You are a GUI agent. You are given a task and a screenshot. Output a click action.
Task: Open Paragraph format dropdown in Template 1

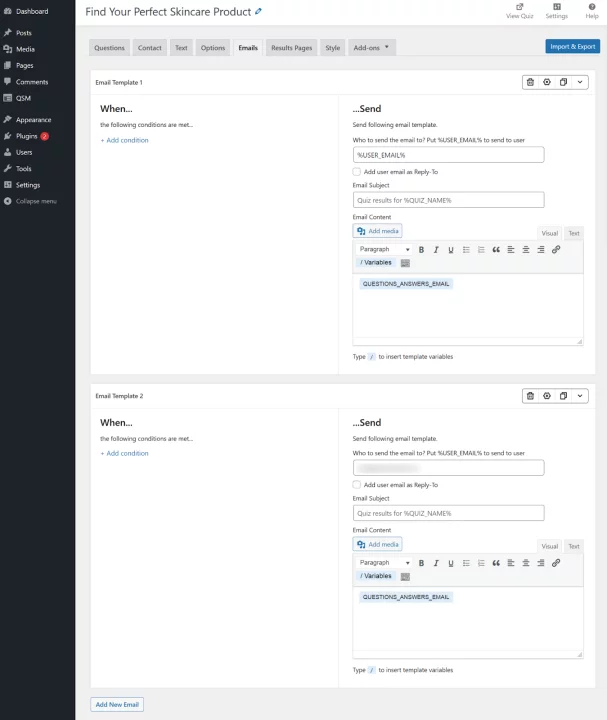[x=384, y=249]
